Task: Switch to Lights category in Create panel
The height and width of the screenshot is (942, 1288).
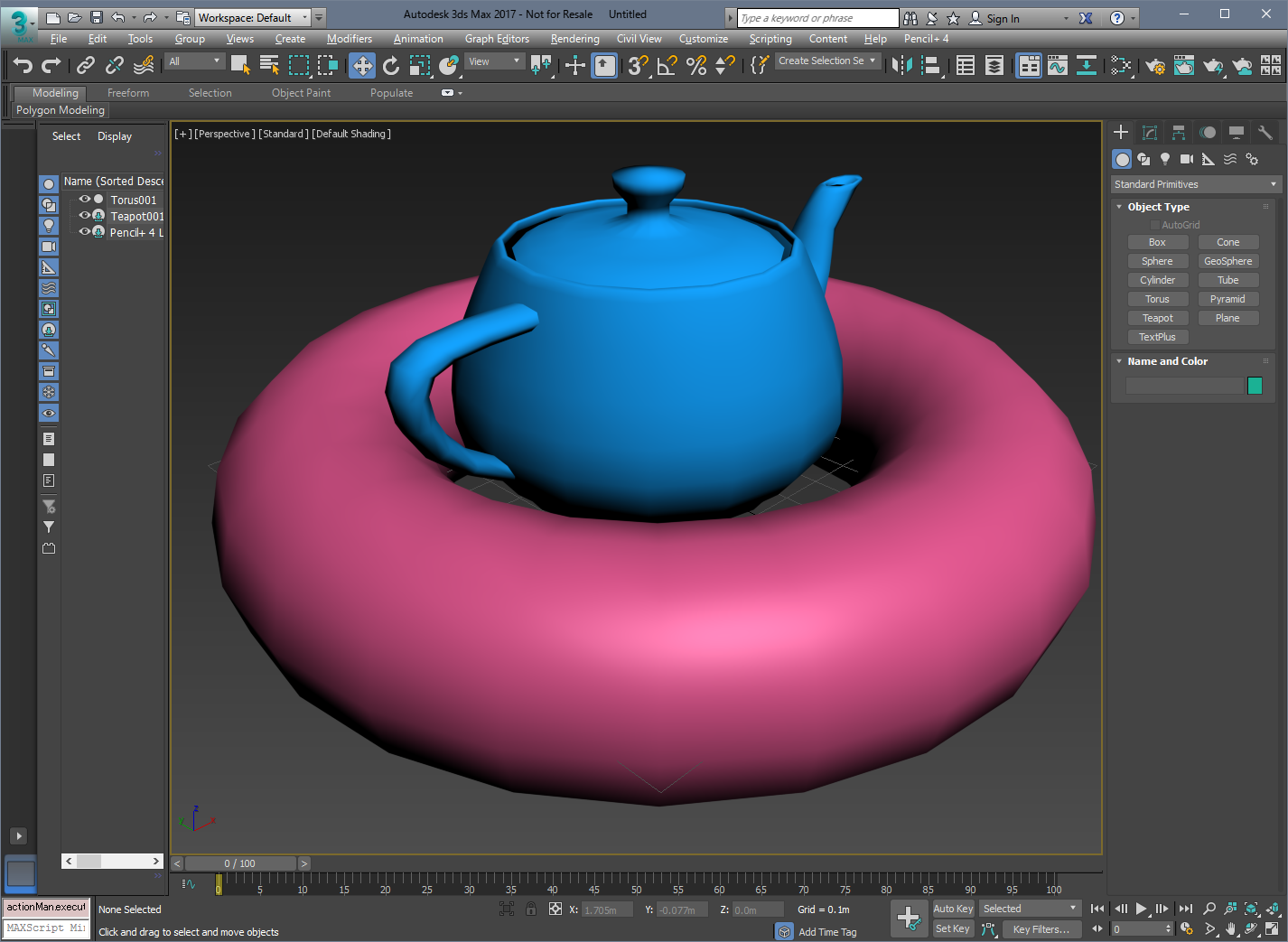Action: click(1165, 159)
